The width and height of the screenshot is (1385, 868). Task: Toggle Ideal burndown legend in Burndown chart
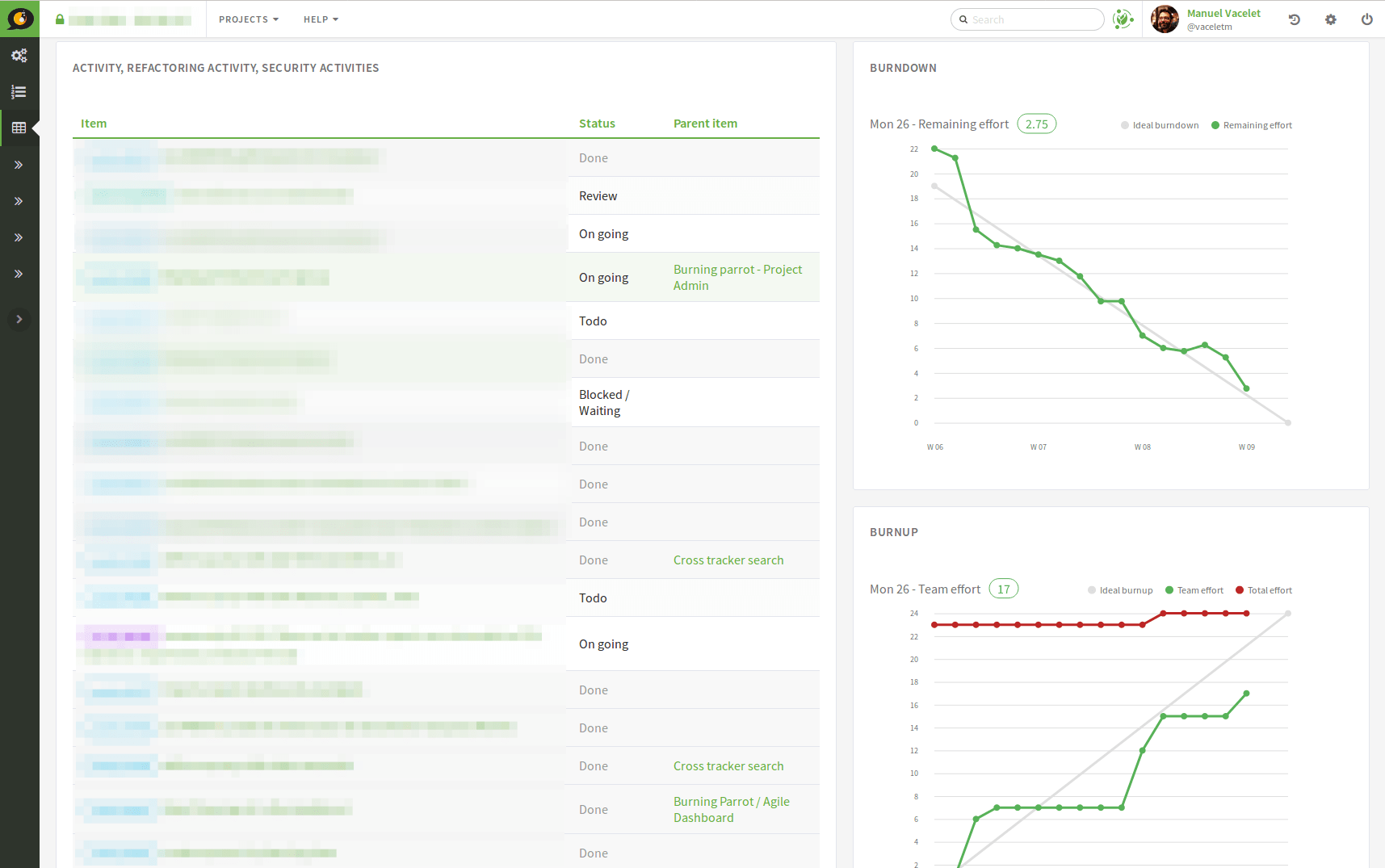(1160, 125)
